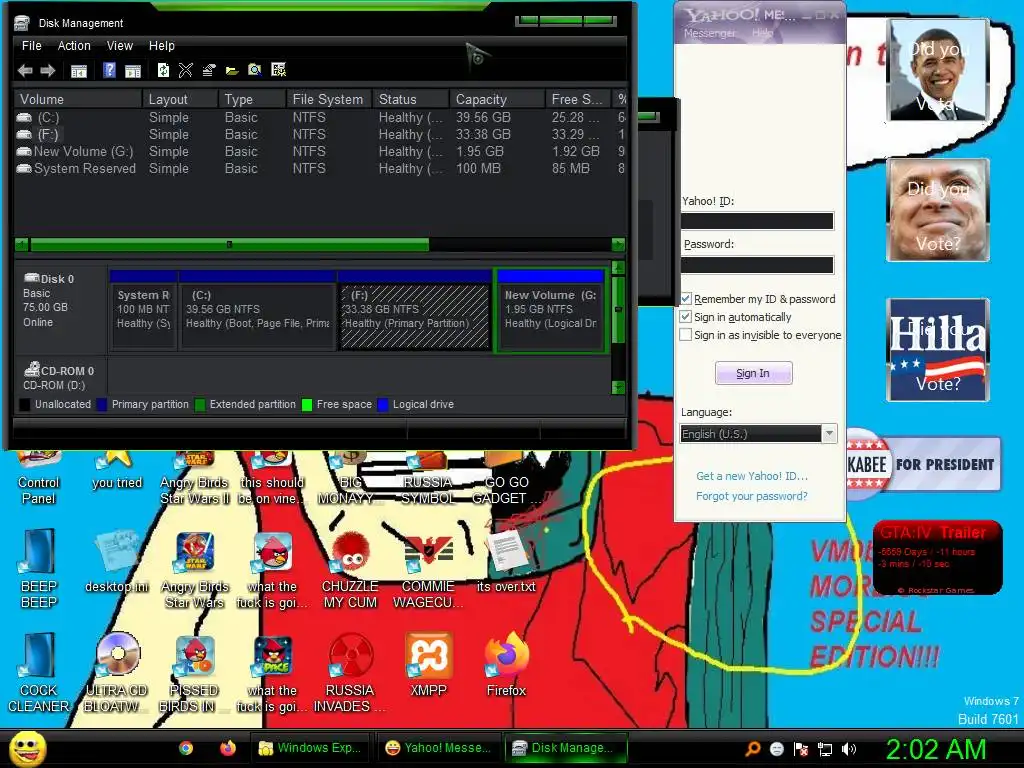Open the XMPP desktop icon
The height and width of the screenshot is (768, 1024).
point(428,665)
